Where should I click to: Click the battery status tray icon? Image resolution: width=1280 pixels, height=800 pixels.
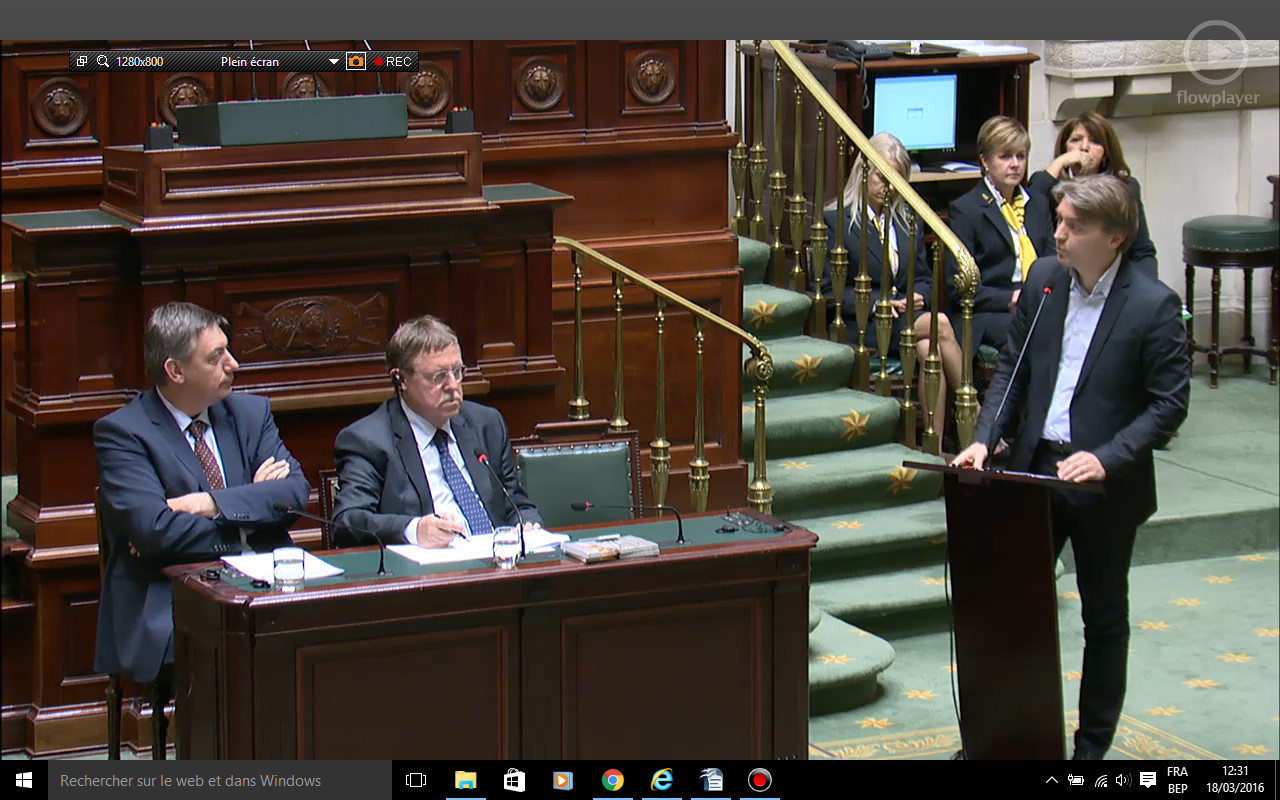click(1076, 780)
